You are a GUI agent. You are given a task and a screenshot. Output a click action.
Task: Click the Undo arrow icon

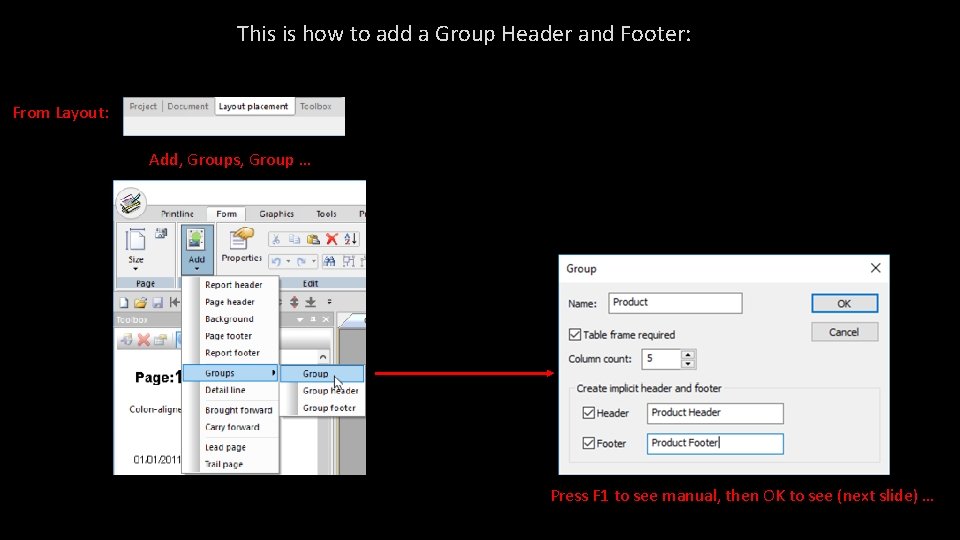click(276, 261)
